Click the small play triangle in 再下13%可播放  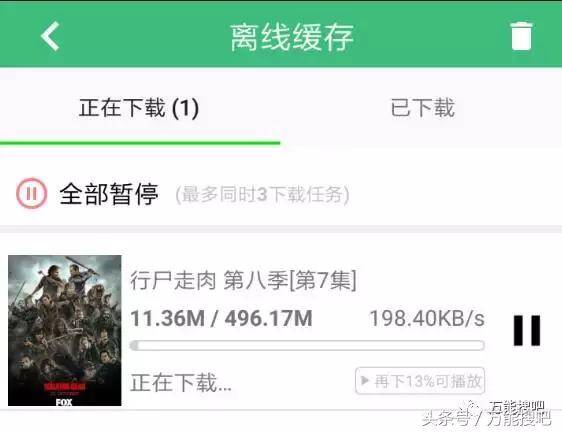pyautogui.click(x=365, y=380)
